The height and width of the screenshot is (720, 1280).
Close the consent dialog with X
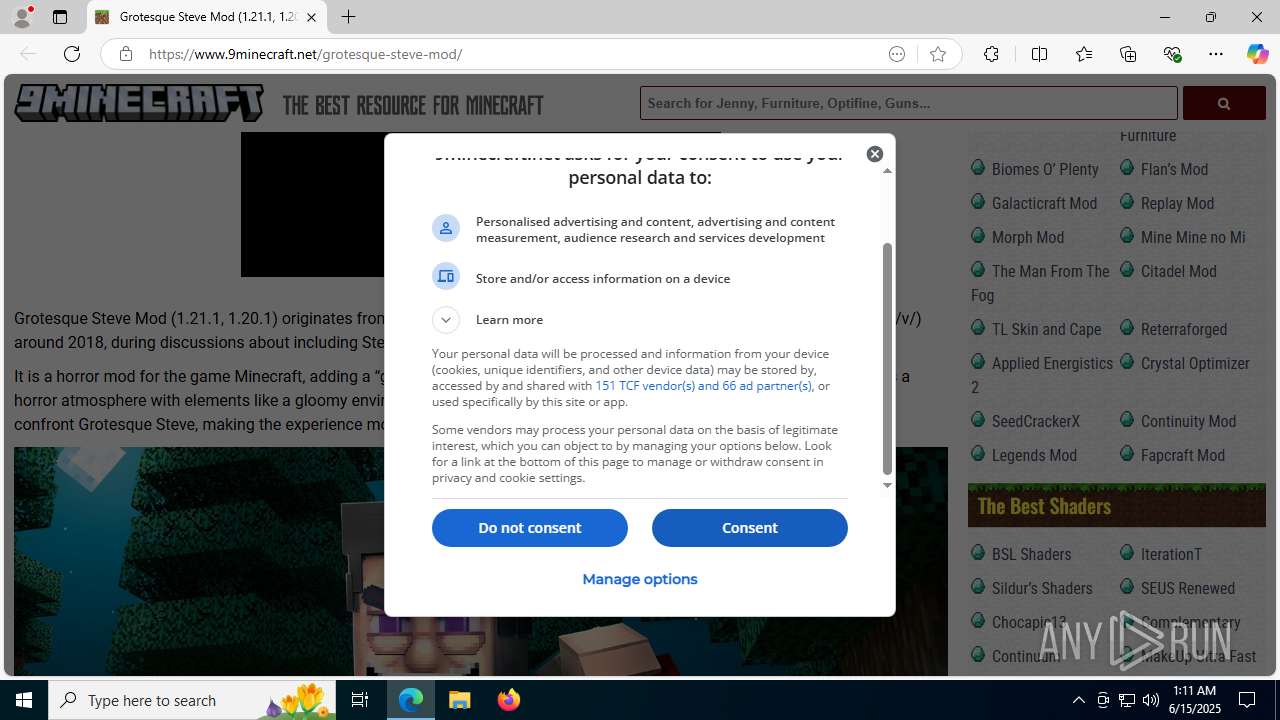pyautogui.click(x=875, y=153)
